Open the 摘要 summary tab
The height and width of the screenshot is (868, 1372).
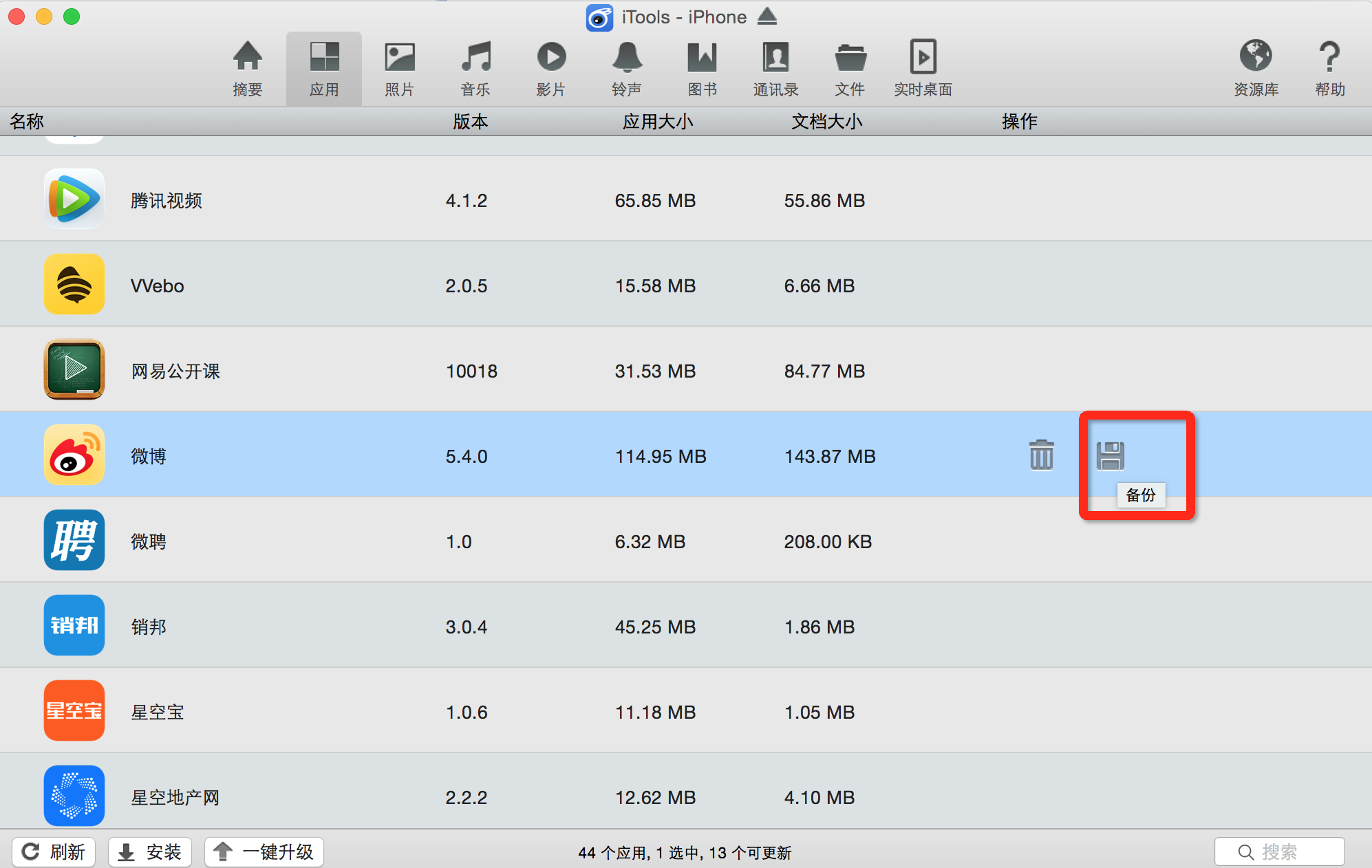coord(248,69)
